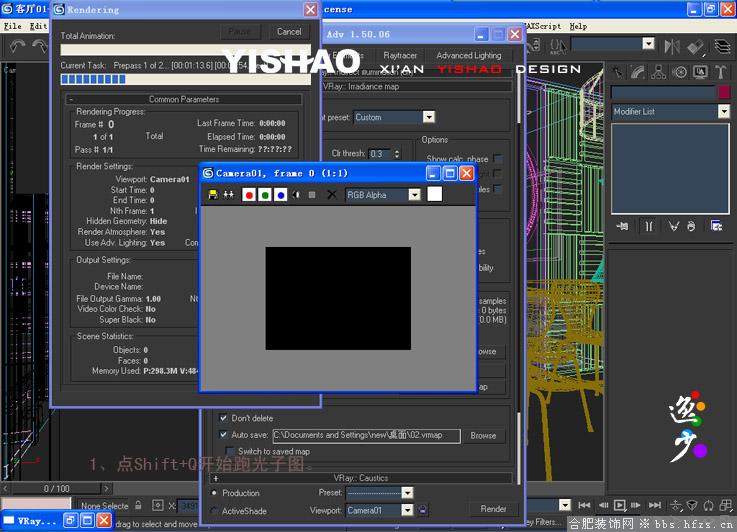Click the white color swatch in frame window
Image resolution: width=737 pixels, height=532 pixels.
(x=434, y=194)
